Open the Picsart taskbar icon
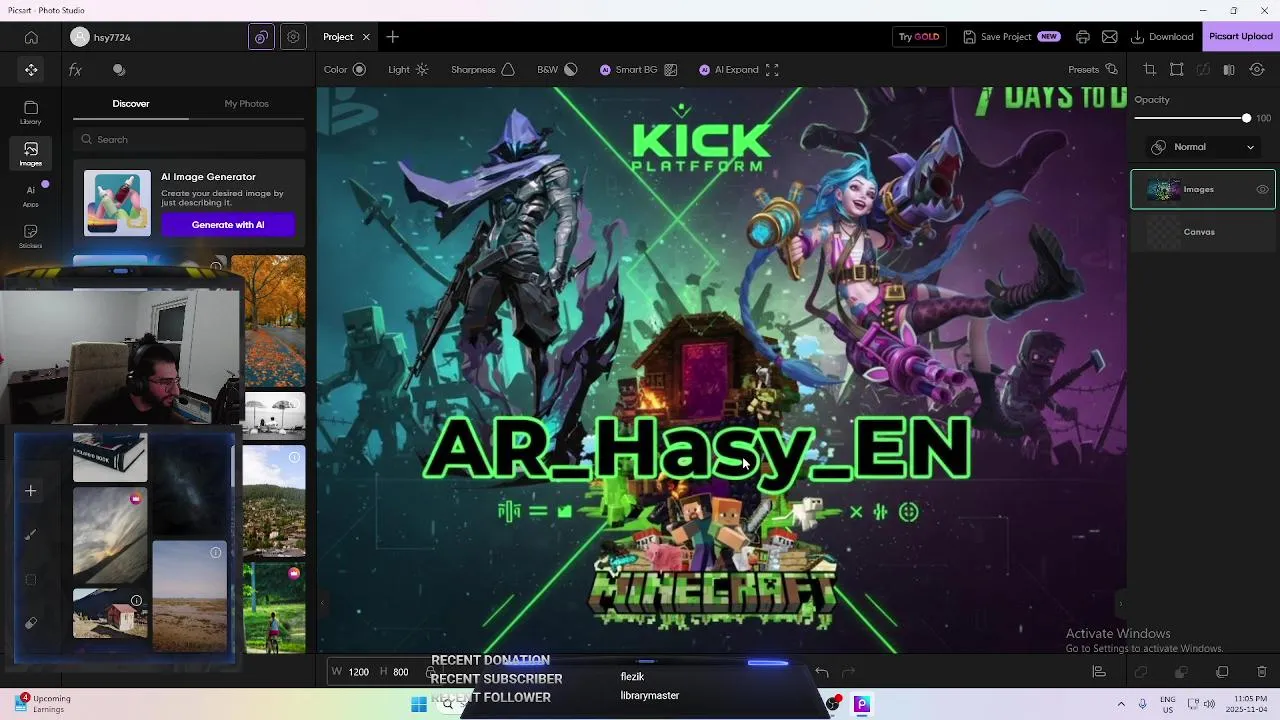This screenshot has width=1280, height=720. (861, 704)
